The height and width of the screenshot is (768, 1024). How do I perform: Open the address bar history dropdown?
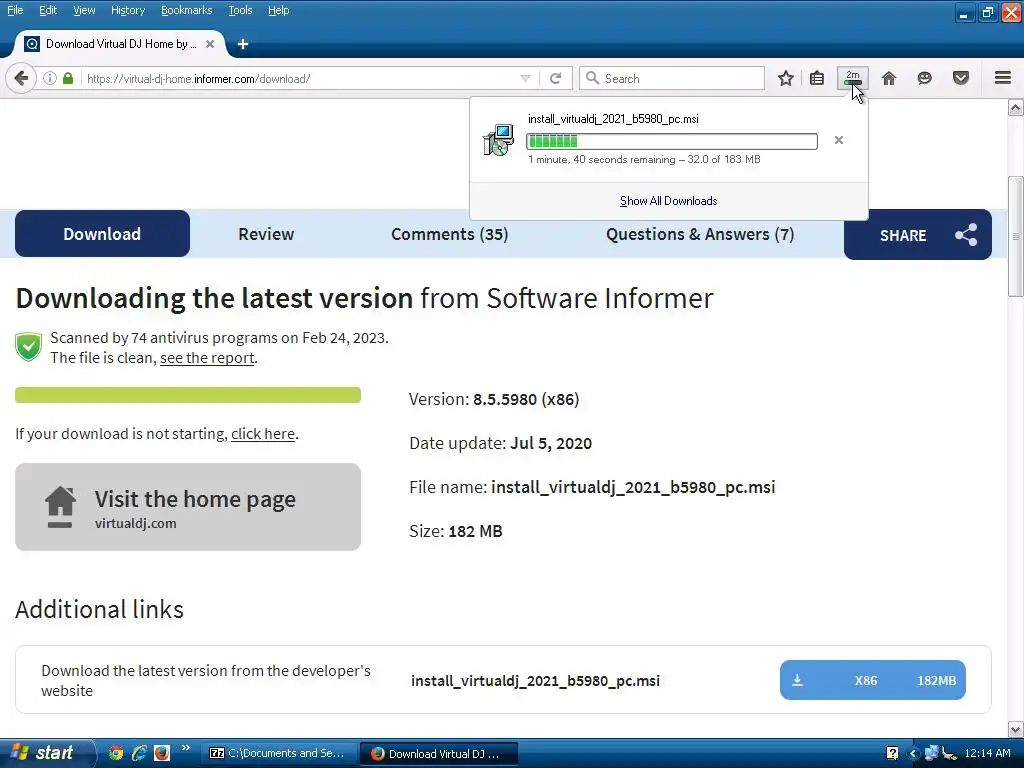[525, 78]
